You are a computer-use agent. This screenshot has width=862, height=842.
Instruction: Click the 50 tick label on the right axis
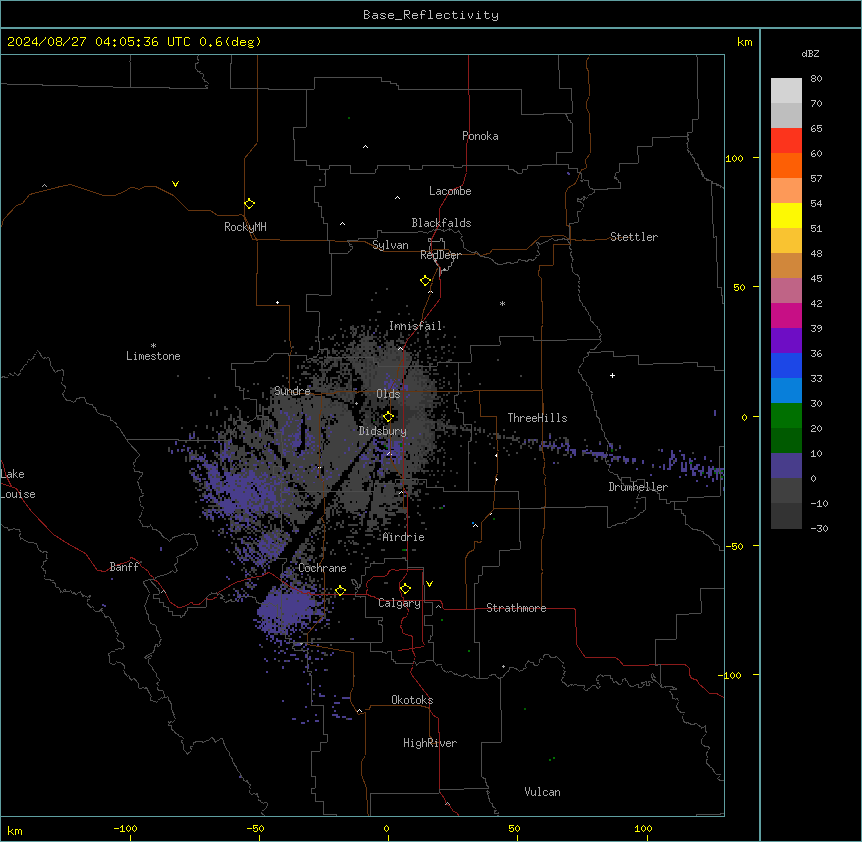coord(739,287)
